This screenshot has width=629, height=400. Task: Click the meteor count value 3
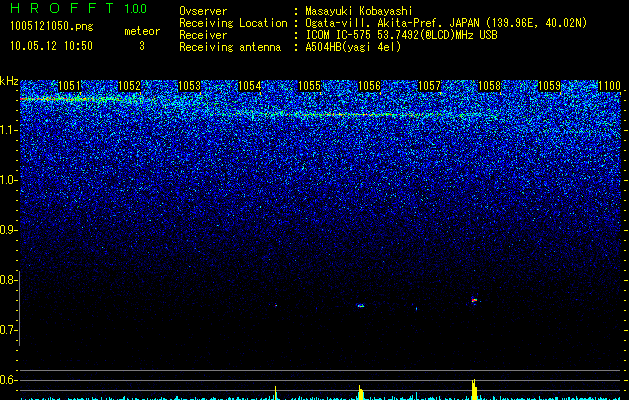click(x=142, y=46)
